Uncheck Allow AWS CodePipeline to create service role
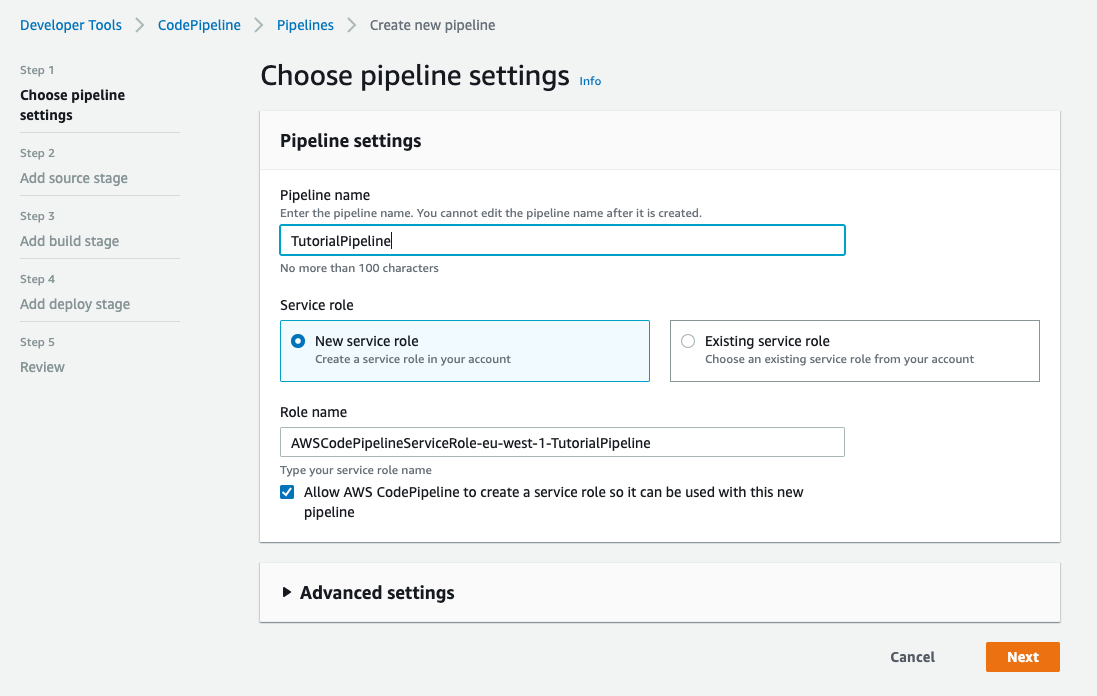The height and width of the screenshot is (696, 1097). coord(288,492)
